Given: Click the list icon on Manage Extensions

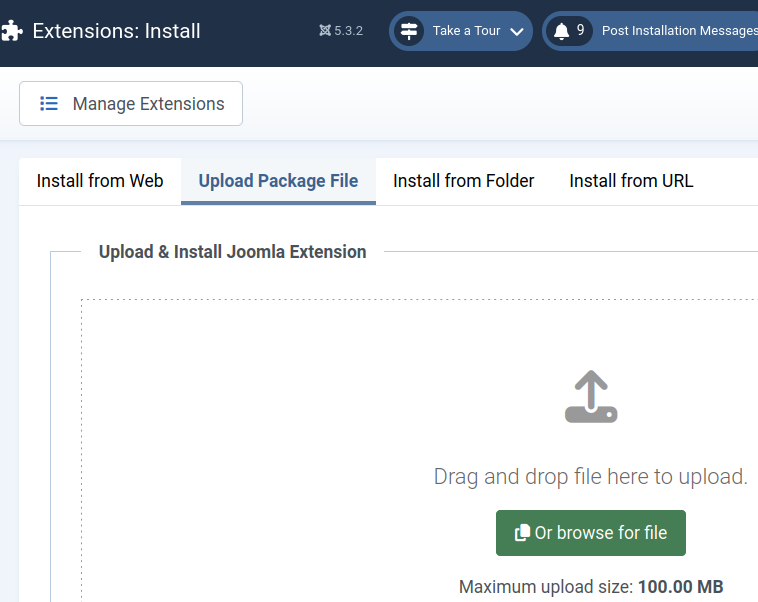Looking at the screenshot, I should (49, 103).
